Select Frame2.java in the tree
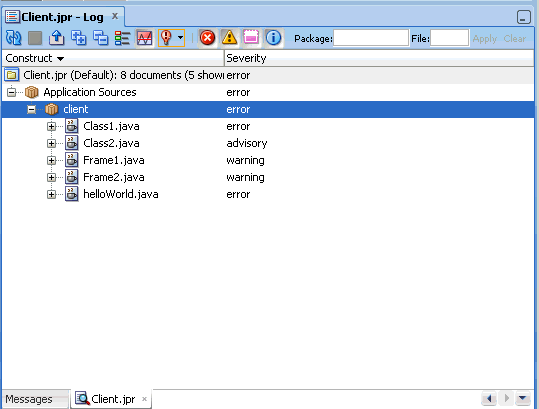 tap(113, 177)
